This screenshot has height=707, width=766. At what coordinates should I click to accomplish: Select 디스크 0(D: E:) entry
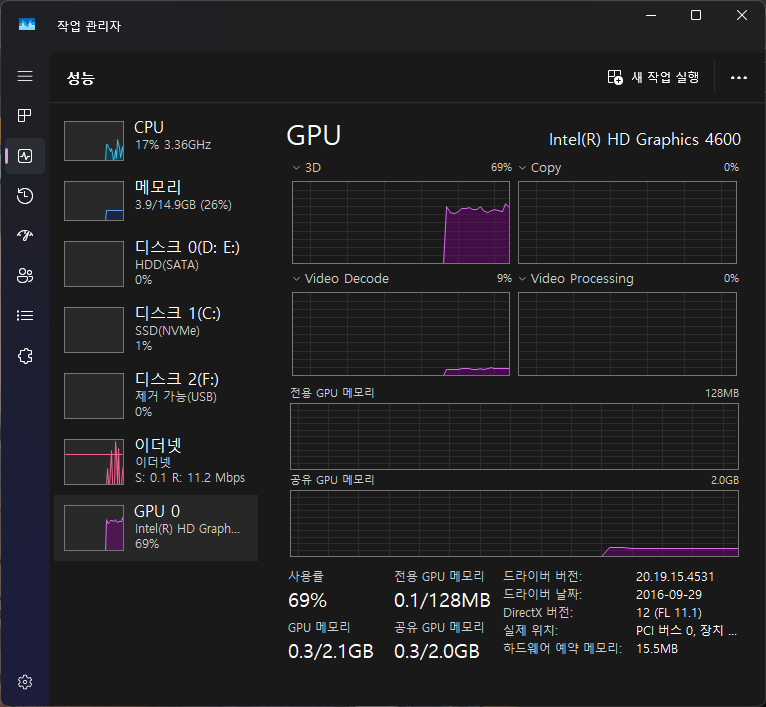click(156, 263)
